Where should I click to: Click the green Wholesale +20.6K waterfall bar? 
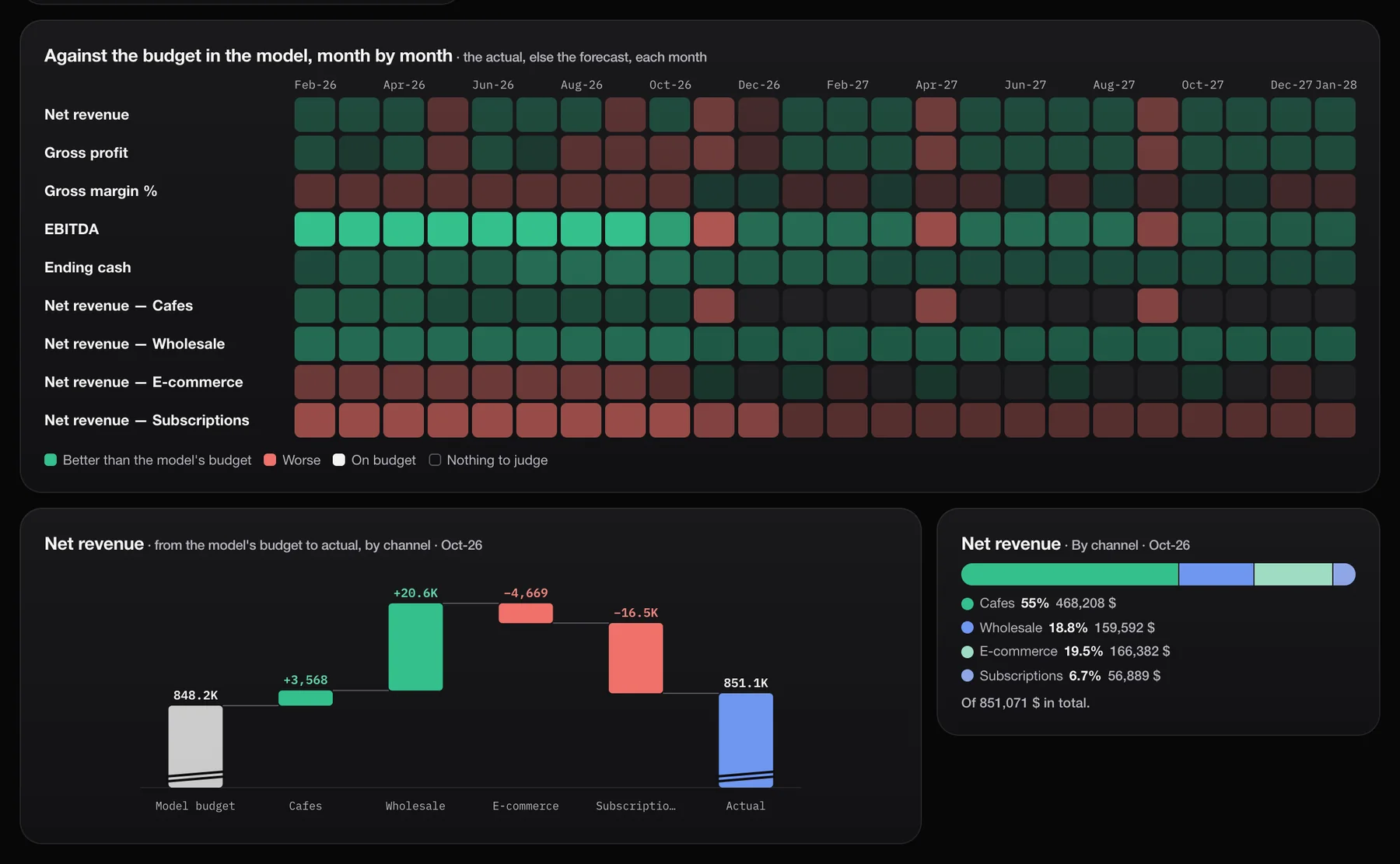[x=415, y=647]
